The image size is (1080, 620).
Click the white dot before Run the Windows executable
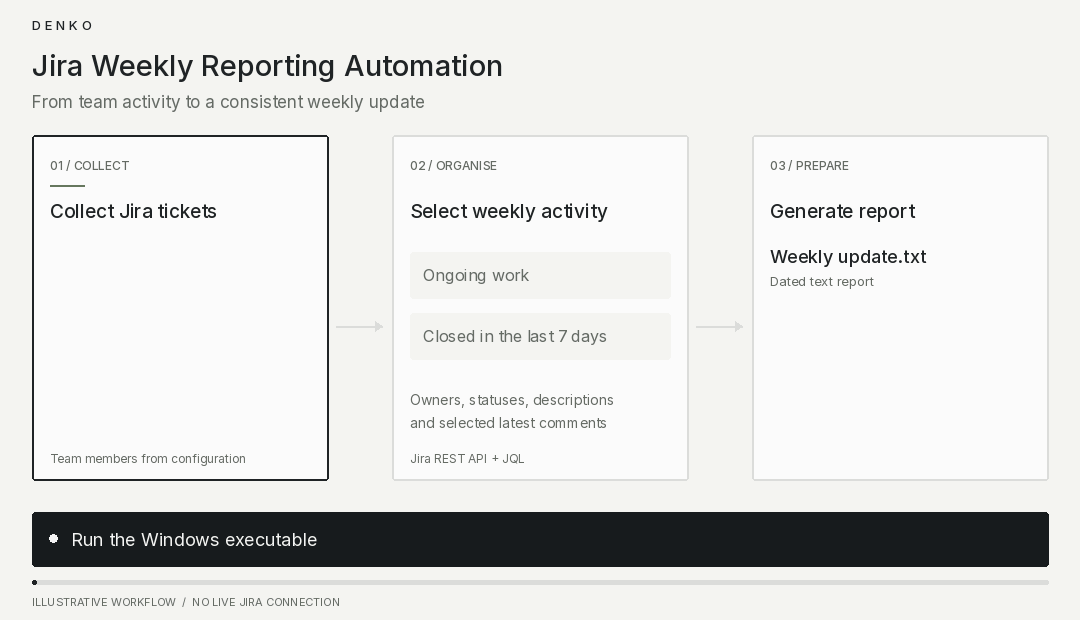54,539
